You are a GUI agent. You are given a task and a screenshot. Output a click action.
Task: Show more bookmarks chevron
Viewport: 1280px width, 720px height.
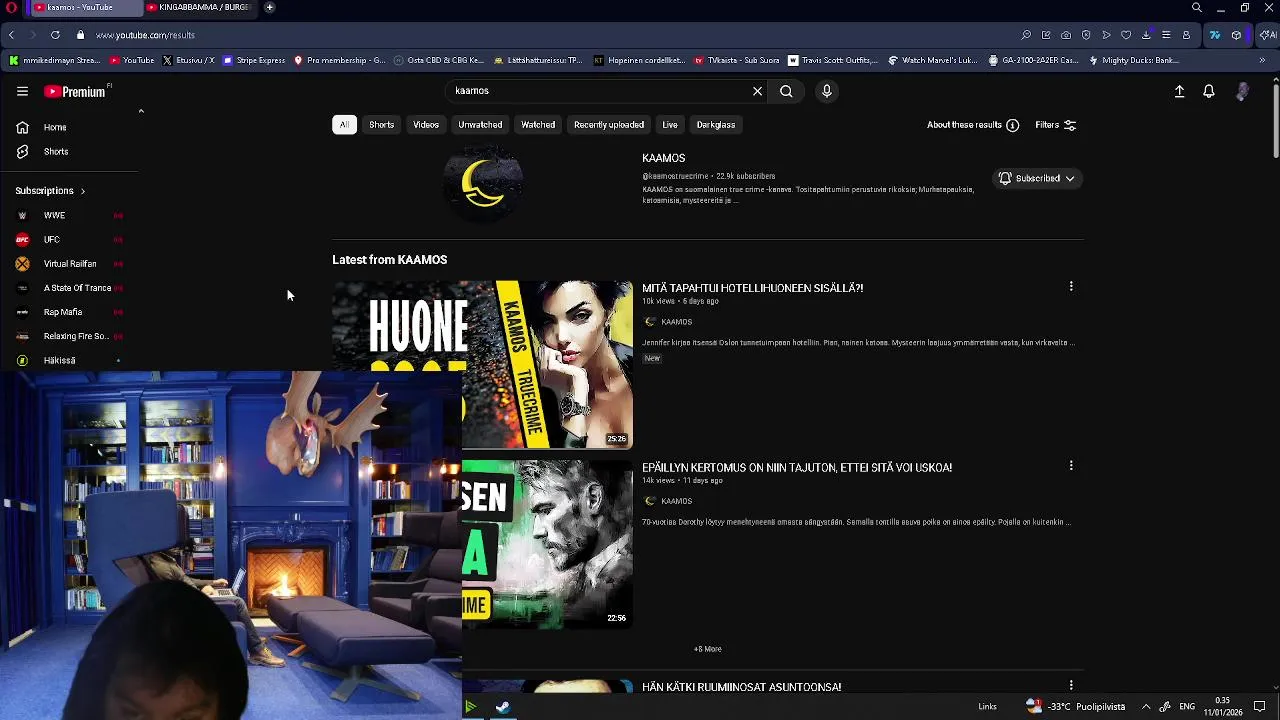tap(1262, 60)
